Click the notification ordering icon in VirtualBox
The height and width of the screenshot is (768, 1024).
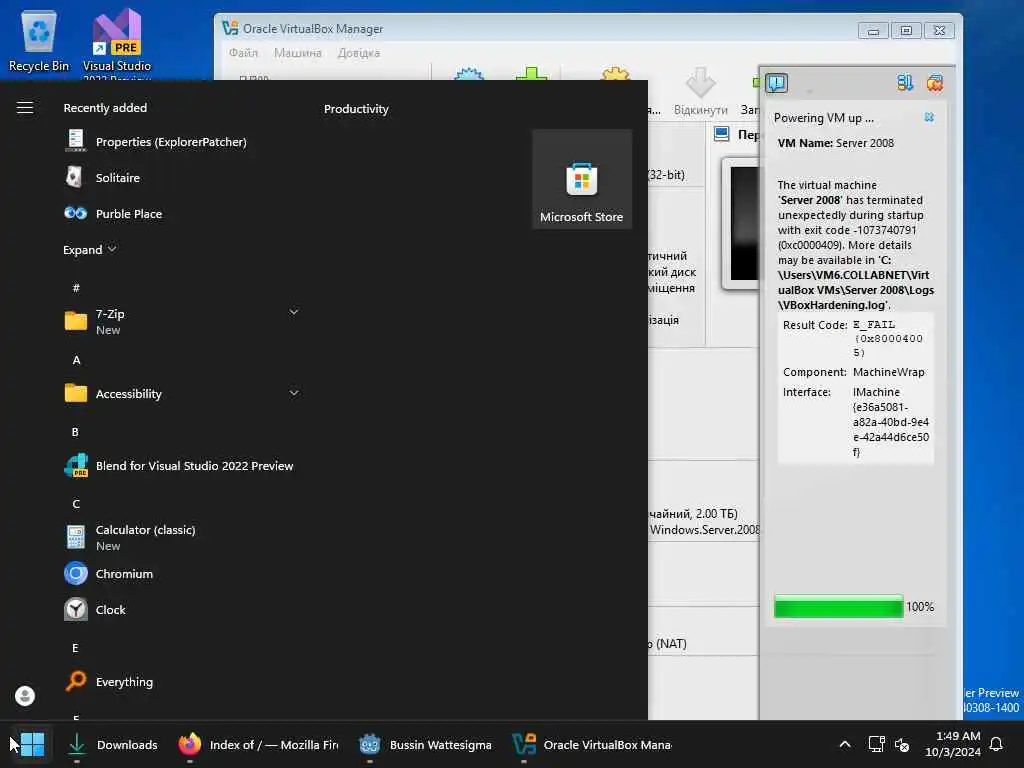point(904,83)
